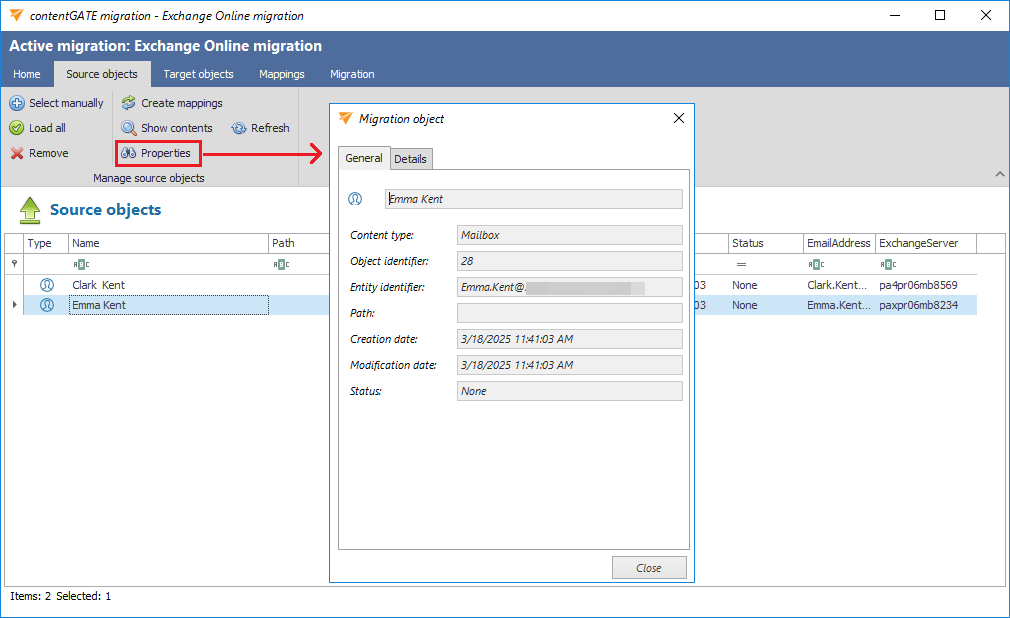Click mailbox icon in Clark Kent row
The image size is (1010, 618).
click(46, 285)
